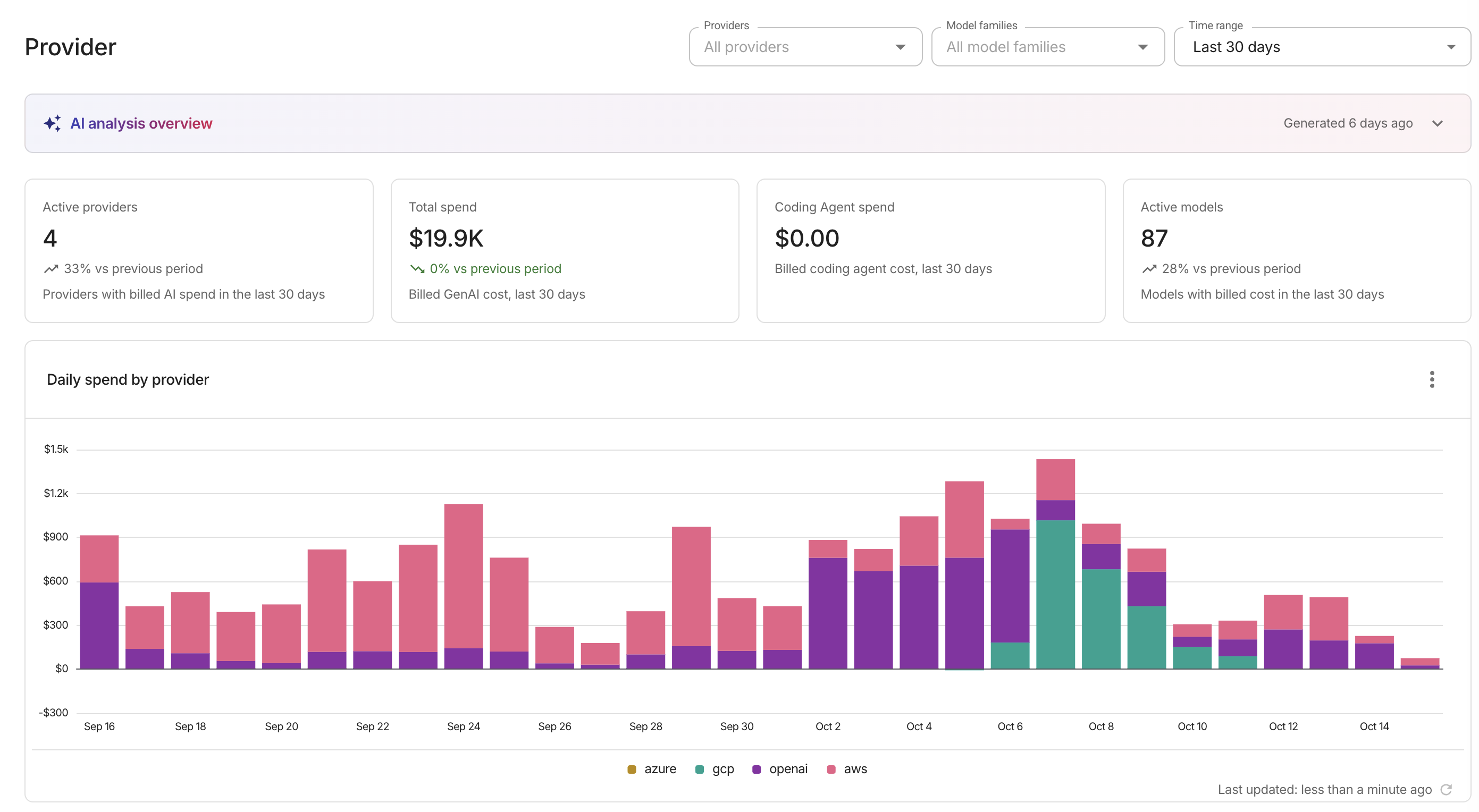Click the Oct 12 bar in the chart
Viewport: 1479px width, 812px height.
[1283, 632]
